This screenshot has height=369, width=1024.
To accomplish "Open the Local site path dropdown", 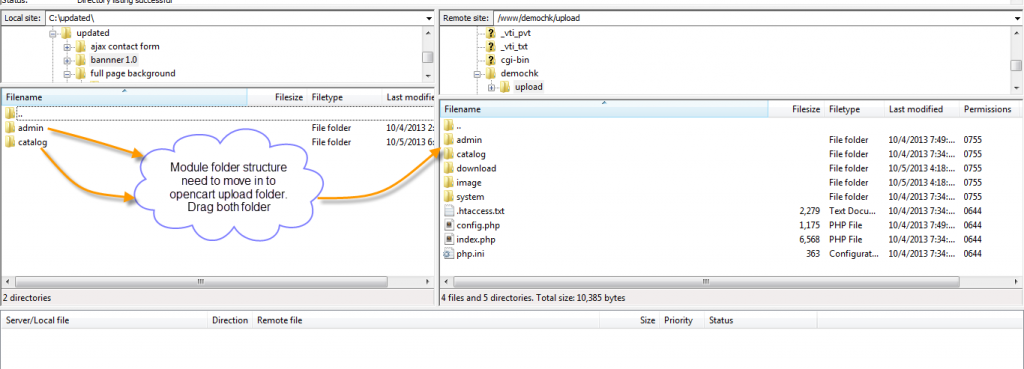I will coord(428,18).
